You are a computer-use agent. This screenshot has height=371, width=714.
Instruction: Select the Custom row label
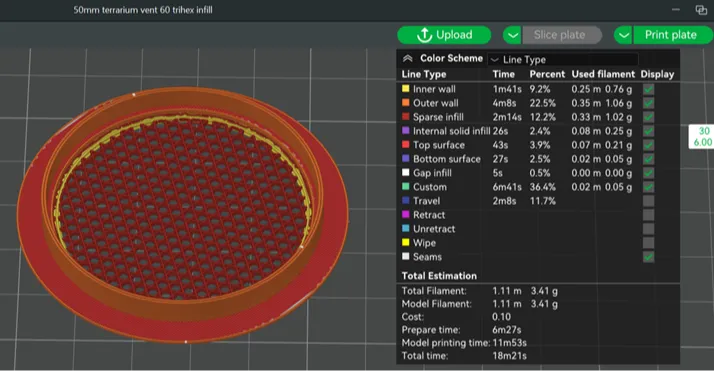(x=430, y=187)
